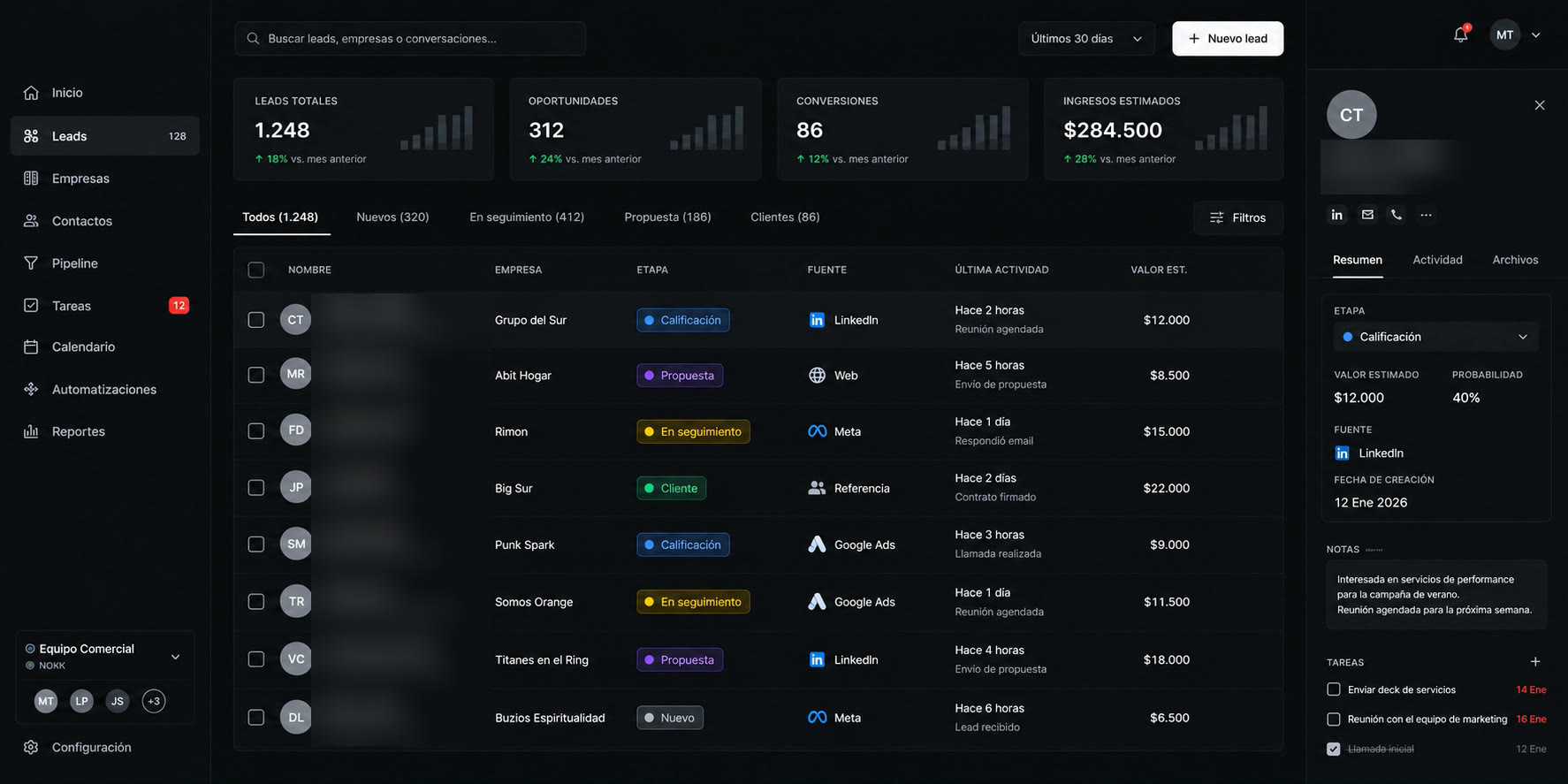Click the En seguimiento badge for Rimon

click(x=693, y=431)
